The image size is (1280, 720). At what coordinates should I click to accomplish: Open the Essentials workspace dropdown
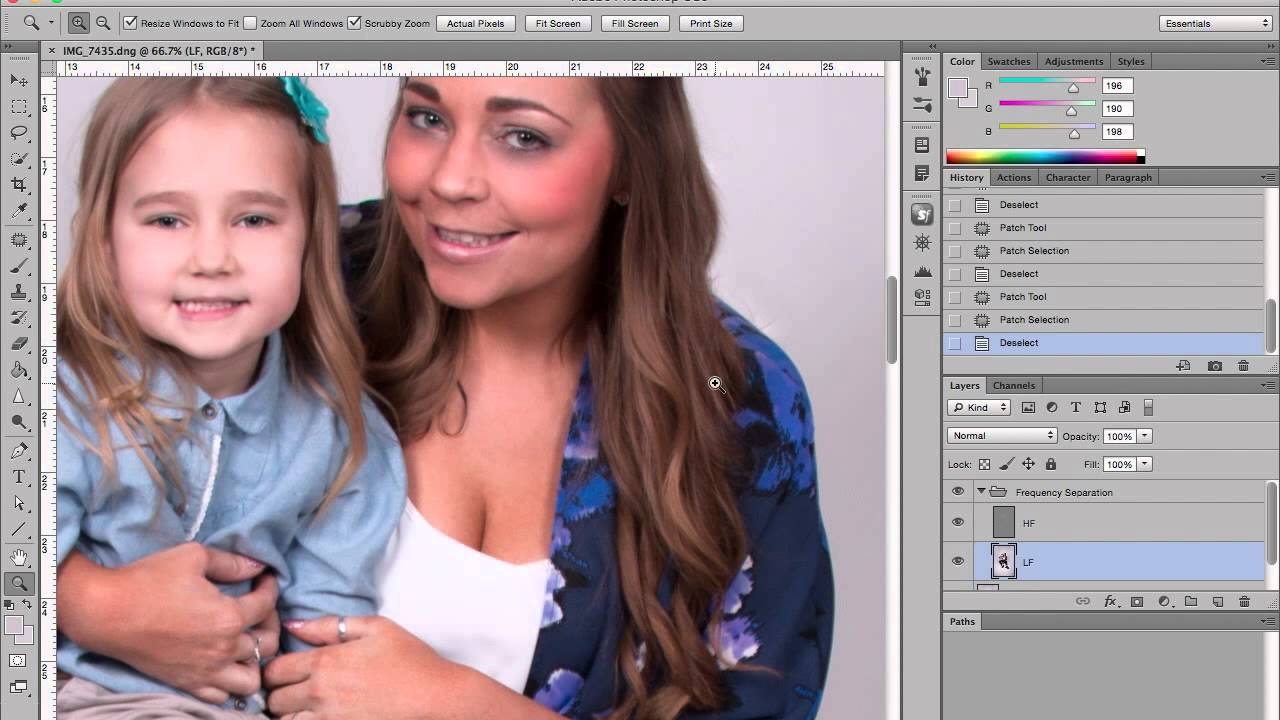click(1215, 23)
